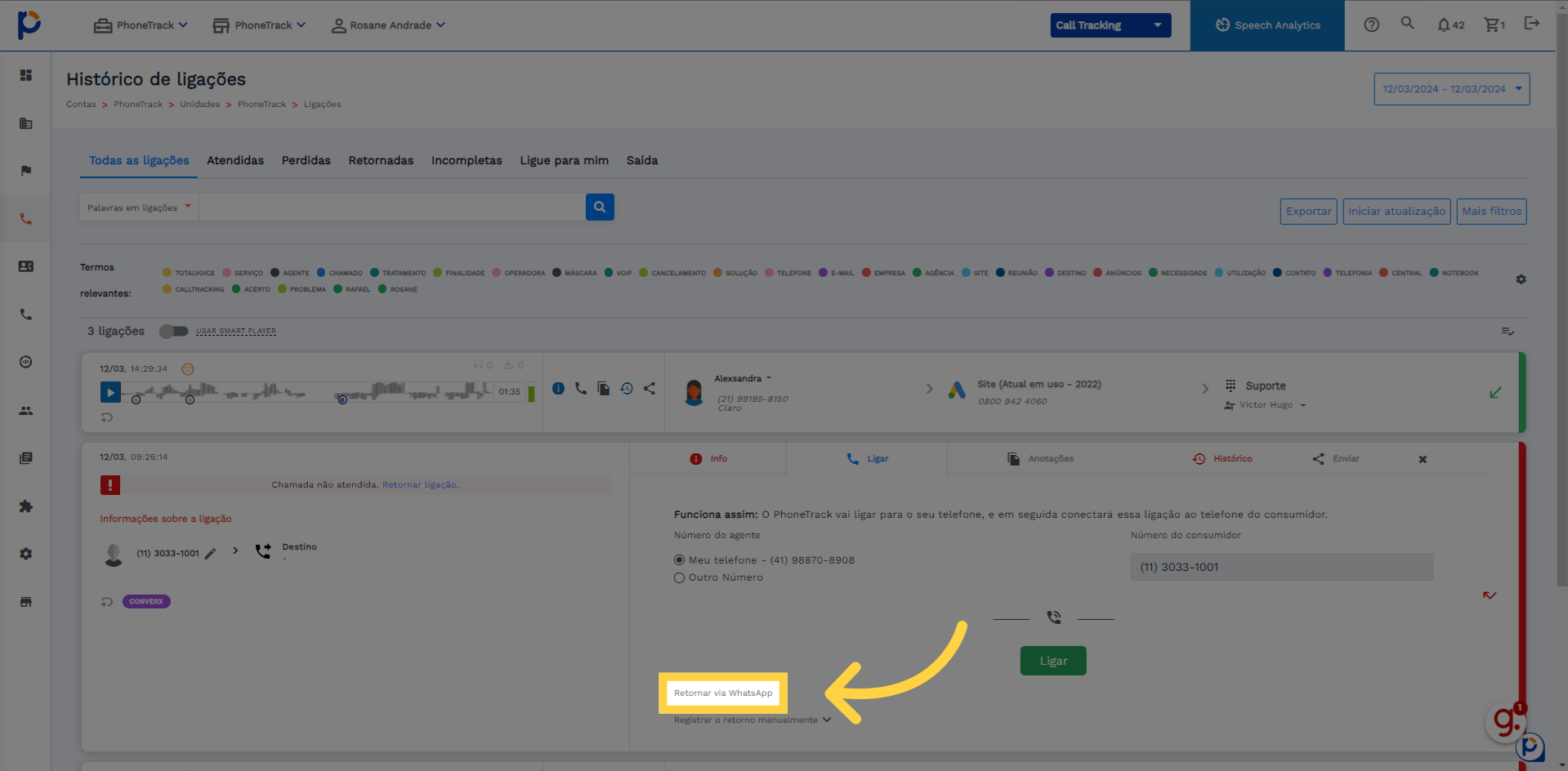The image size is (1568, 771).
Task: Open relevant terms settings gear
Action: point(1521,279)
